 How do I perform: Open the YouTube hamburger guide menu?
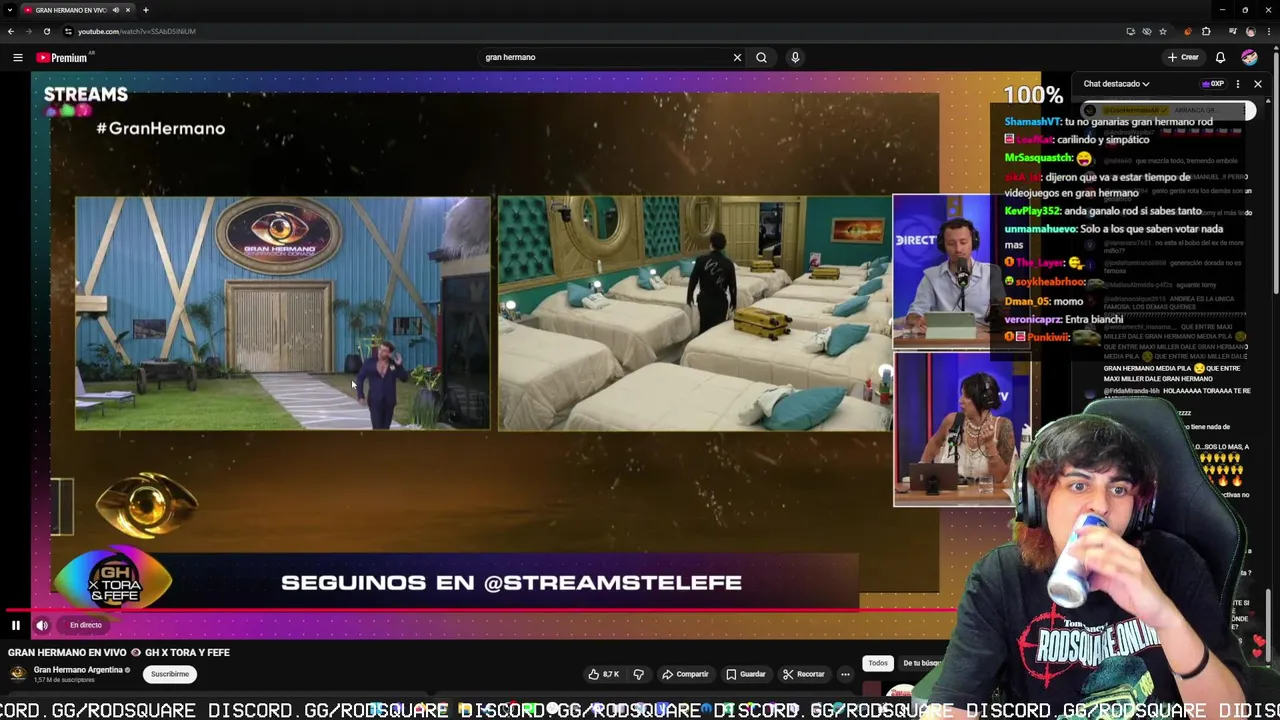point(18,57)
